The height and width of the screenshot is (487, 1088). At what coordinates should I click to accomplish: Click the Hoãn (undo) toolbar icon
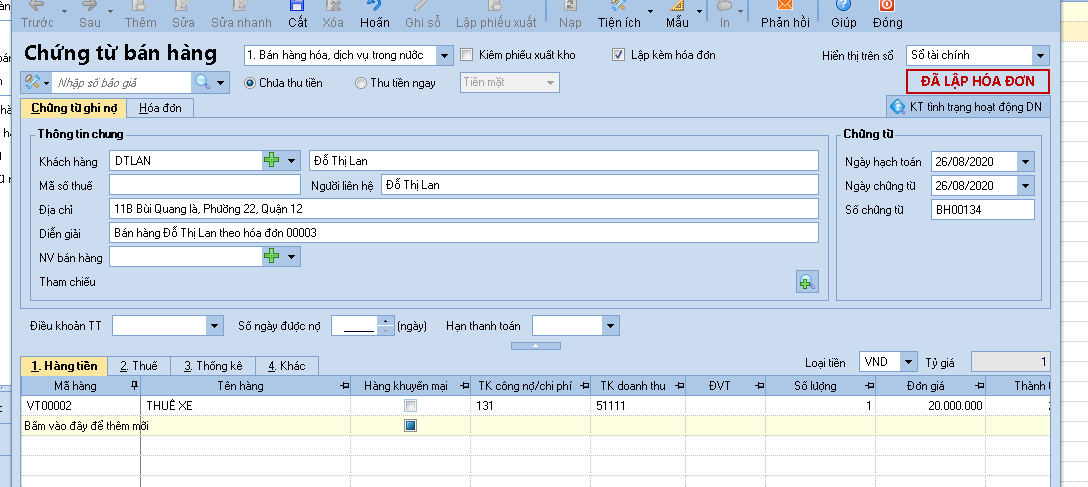[x=375, y=14]
